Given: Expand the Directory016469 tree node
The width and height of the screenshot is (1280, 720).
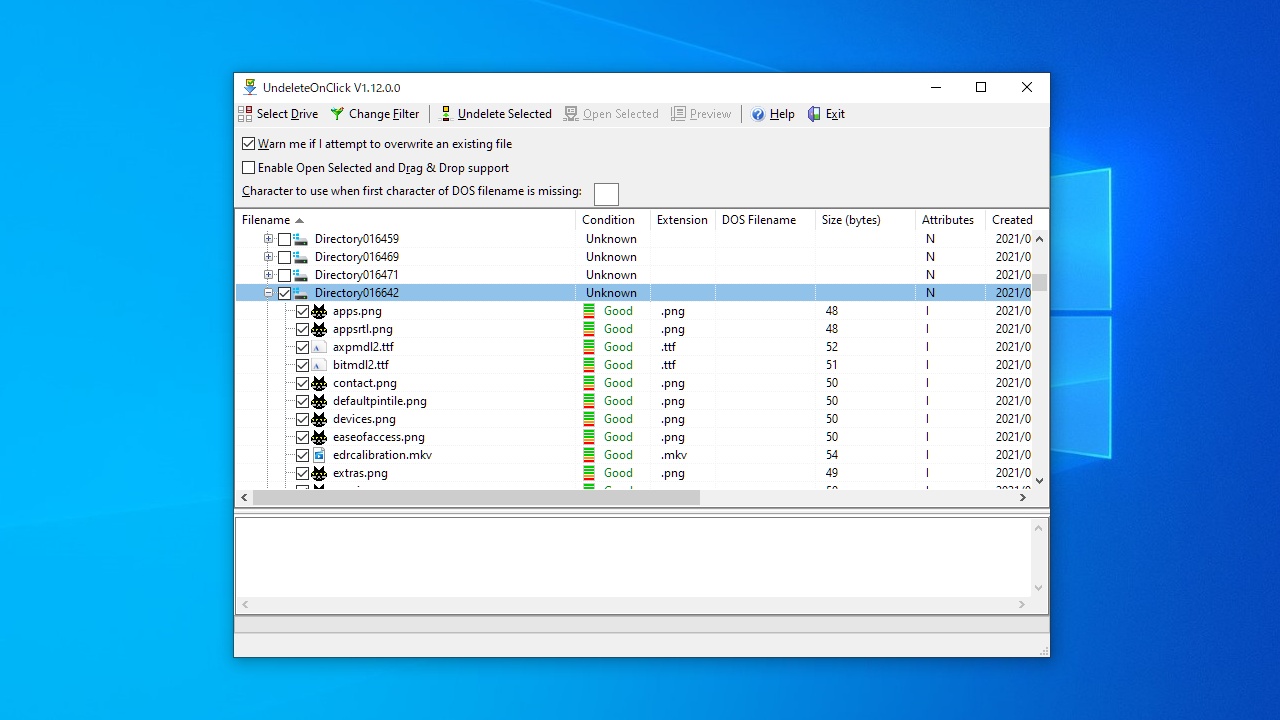Looking at the screenshot, I should [x=268, y=257].
